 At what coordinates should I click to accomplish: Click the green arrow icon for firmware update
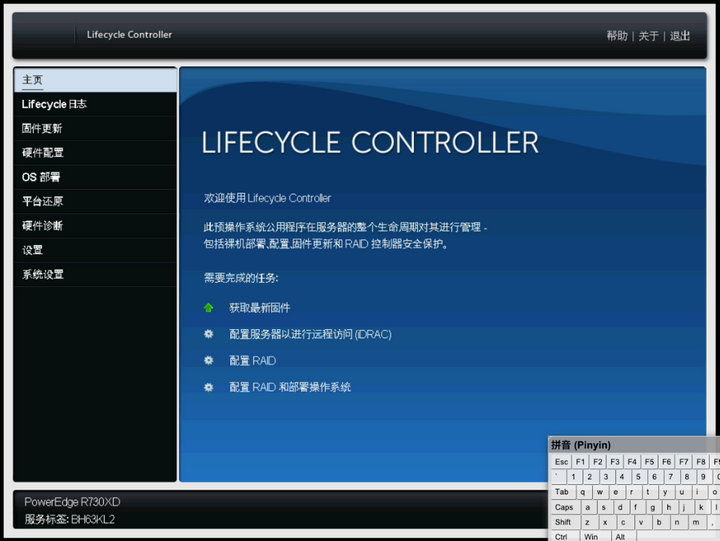point(209,308)
